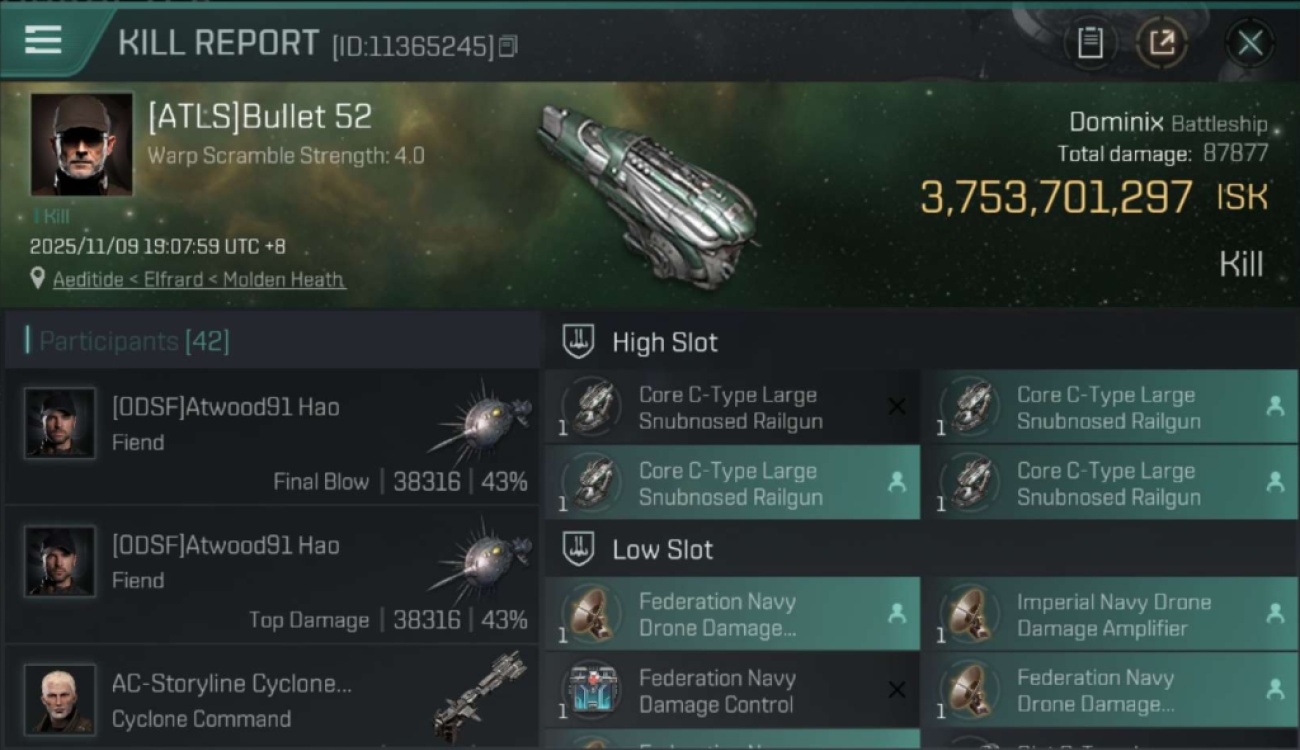Select the Participants [42] tab
The image size is (1300, 750).
pyautogui.click(x=134, y=342)
